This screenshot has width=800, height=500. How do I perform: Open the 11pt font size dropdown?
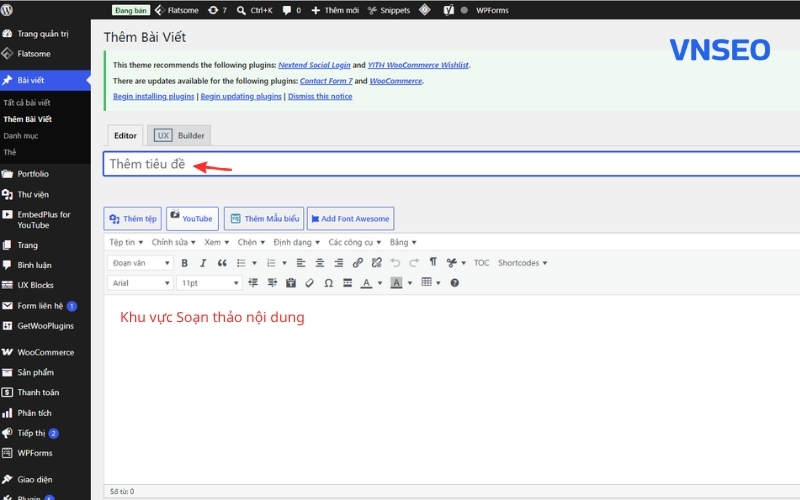[209, 283]
